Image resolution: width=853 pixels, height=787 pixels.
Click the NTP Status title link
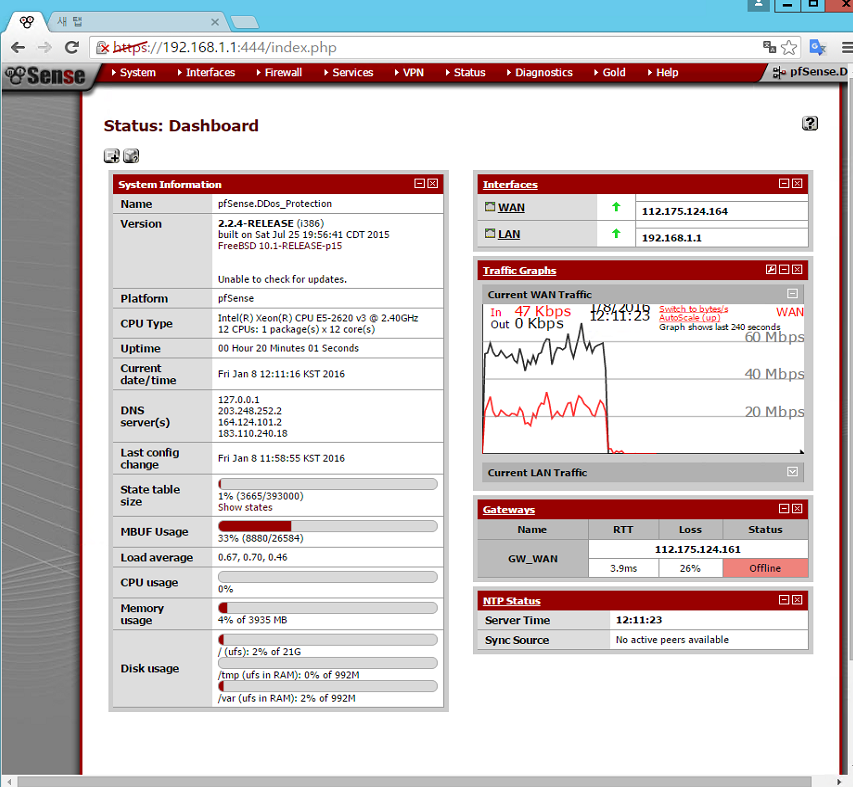511,600
